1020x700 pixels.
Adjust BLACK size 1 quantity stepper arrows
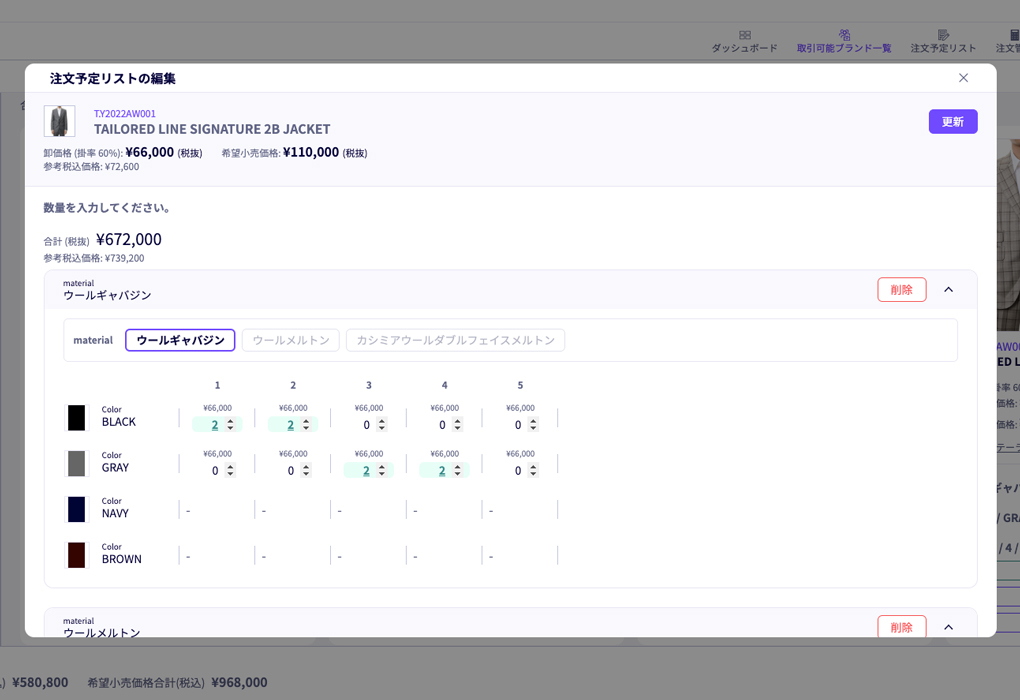tap(230, 425)
